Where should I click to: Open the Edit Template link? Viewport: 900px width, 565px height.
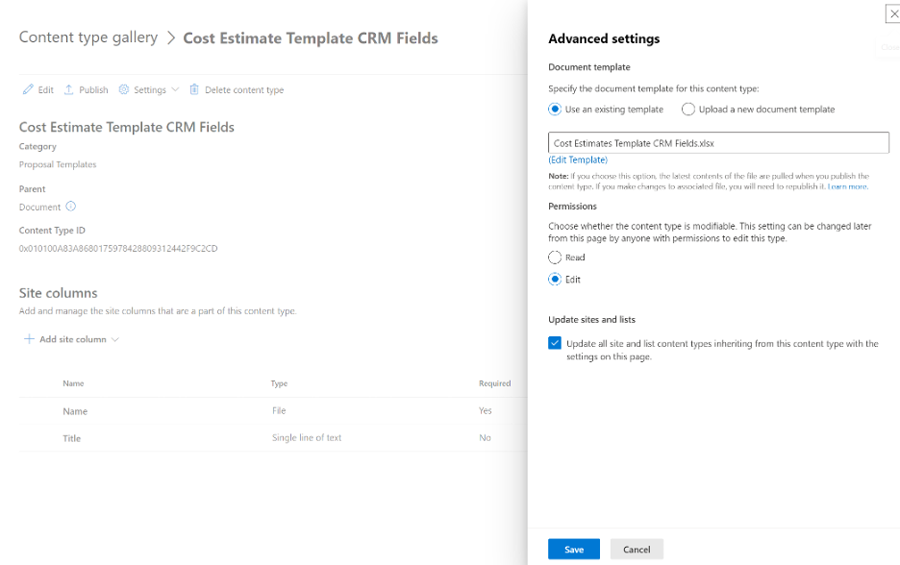[x=577, y=160]
